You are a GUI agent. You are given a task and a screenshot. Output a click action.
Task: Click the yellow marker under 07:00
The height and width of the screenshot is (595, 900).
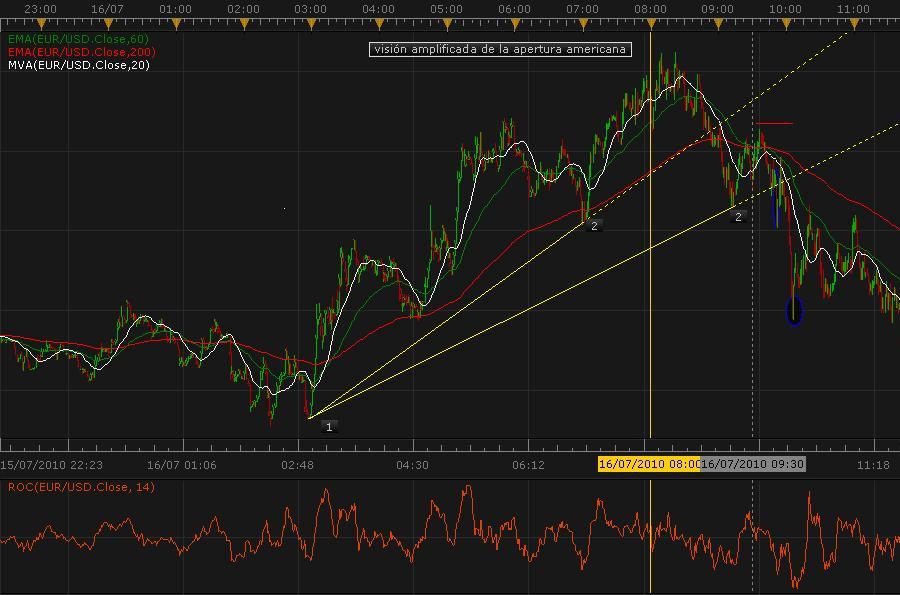pyautogui.click(x=584, y=24)
